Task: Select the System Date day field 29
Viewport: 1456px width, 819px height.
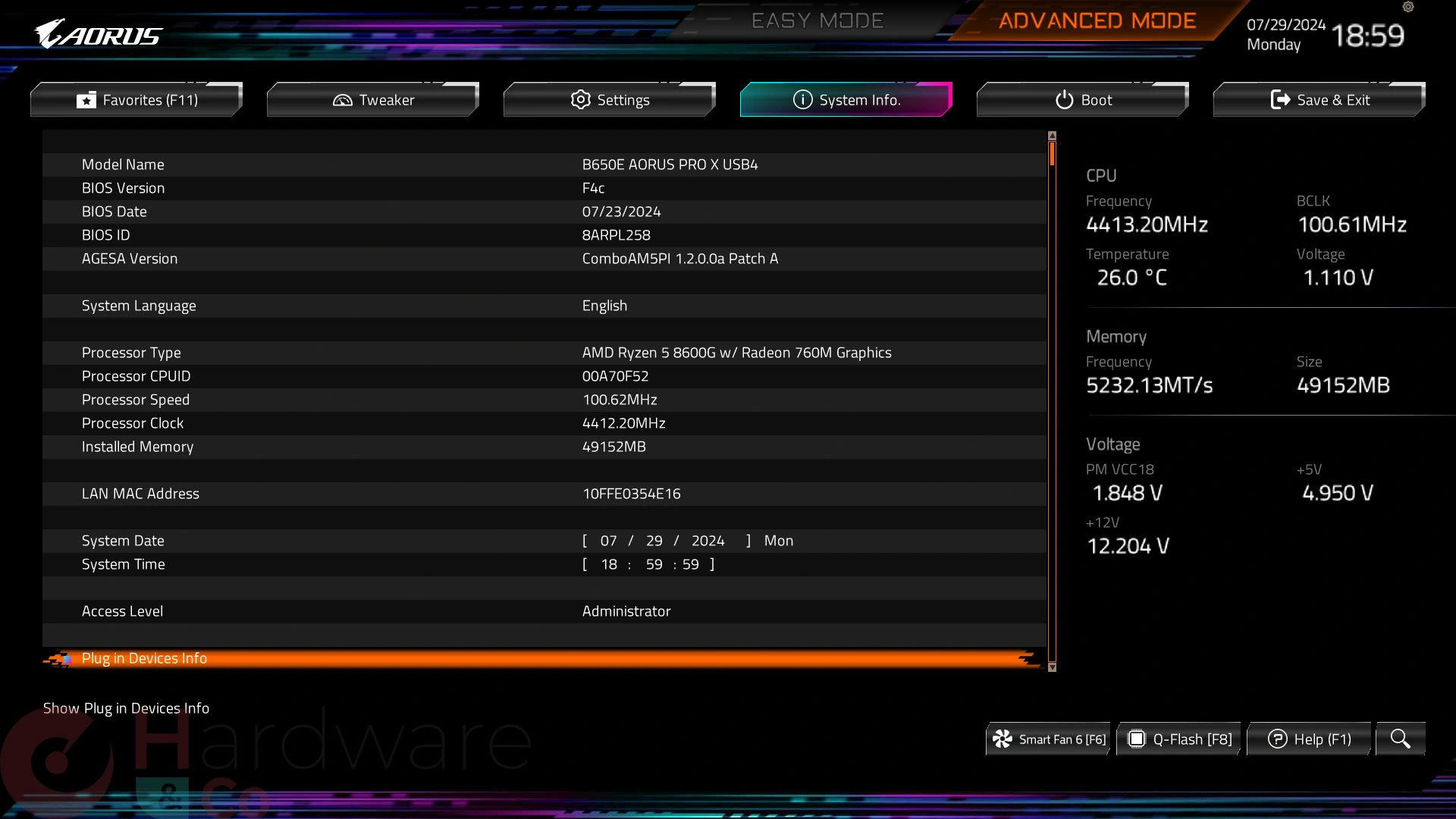Action: (x=654, y=541)
